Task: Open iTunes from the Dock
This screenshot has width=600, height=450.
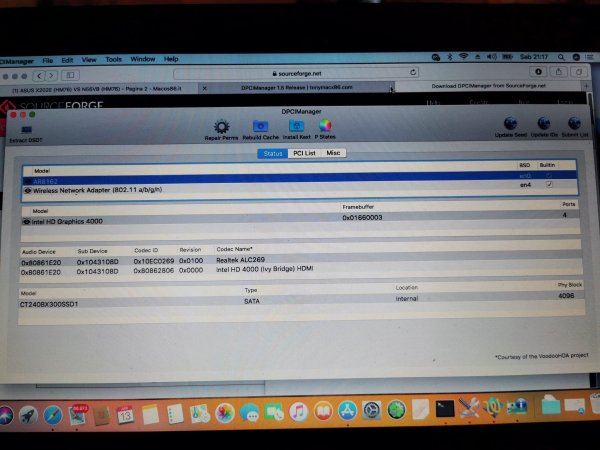Action: pyautogui.click(x=298, y=412)
